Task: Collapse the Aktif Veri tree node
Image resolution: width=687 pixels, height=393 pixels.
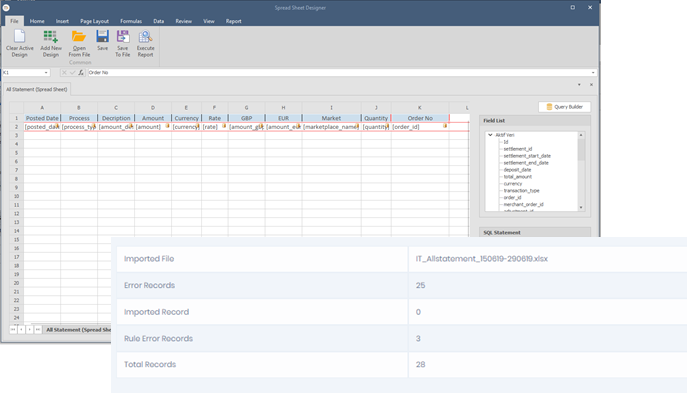Action: (x=490, y=135)
